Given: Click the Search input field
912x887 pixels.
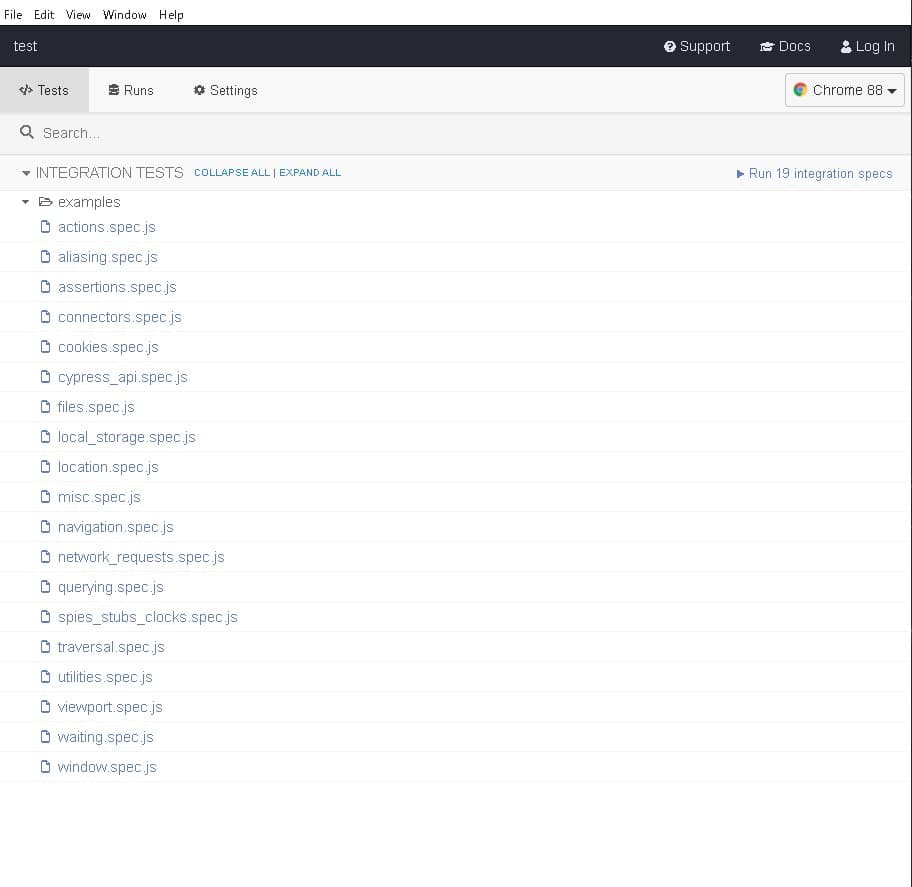Looking at the screenshot, I should tap(456, 133).
